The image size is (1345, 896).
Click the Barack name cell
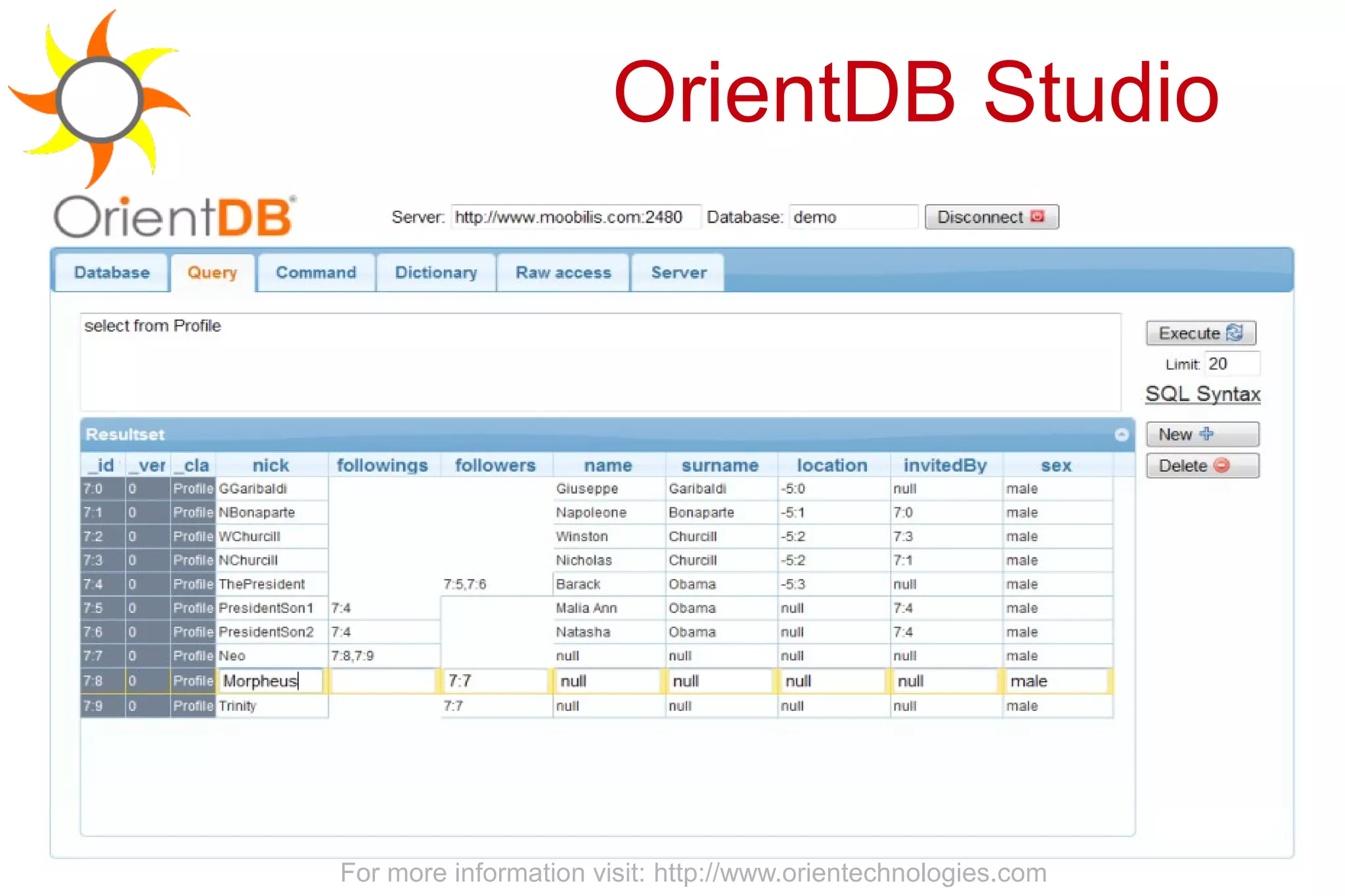coord(608,584)
